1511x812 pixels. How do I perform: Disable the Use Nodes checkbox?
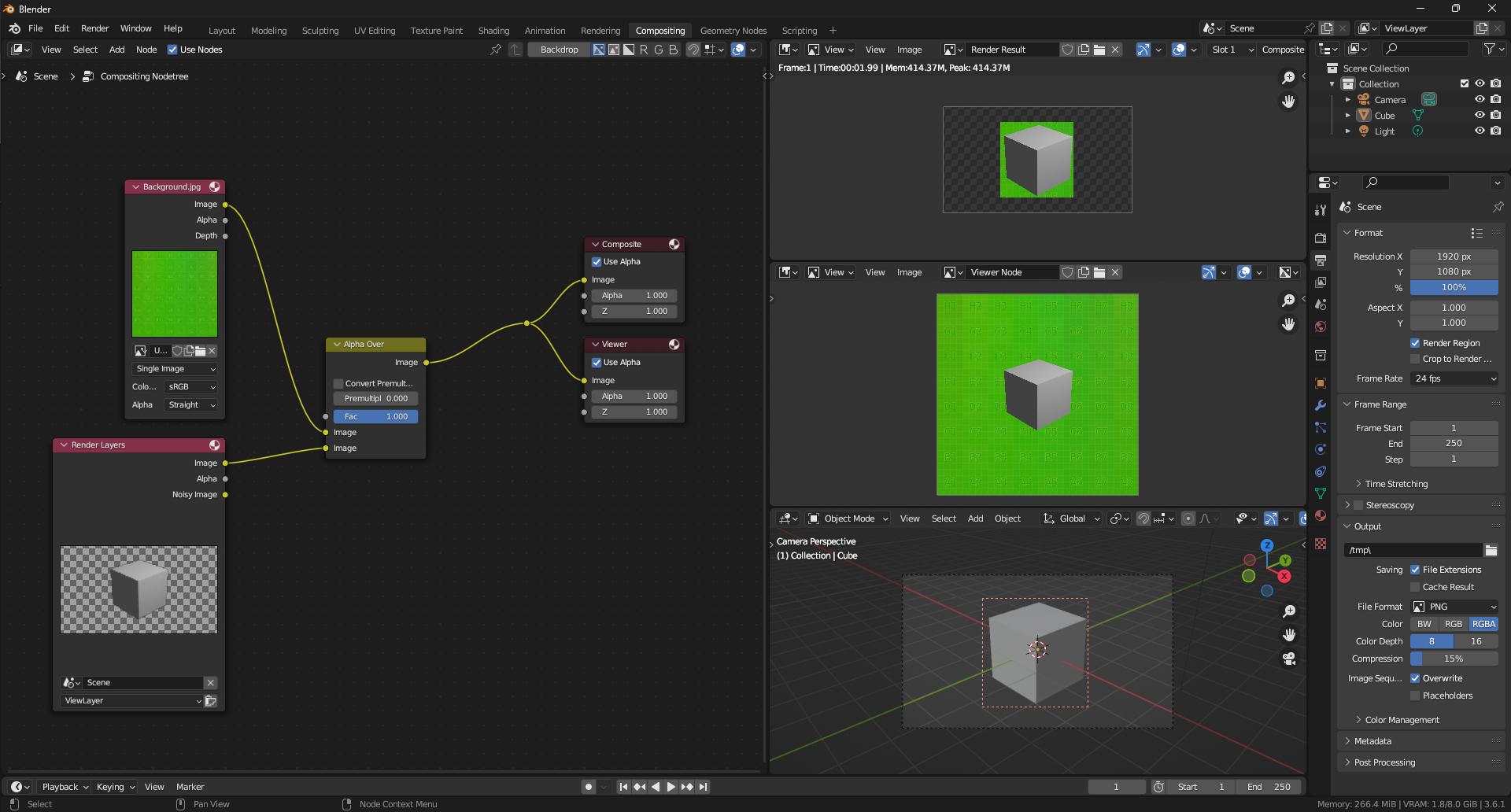(172, 50)
